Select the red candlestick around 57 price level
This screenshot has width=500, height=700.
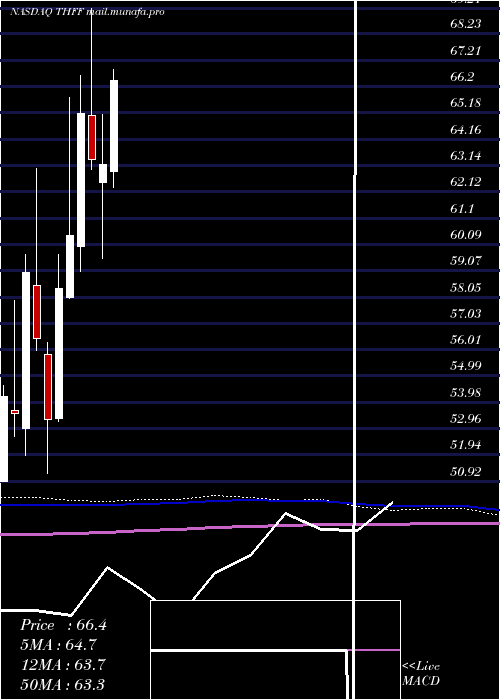coord(37,312)
